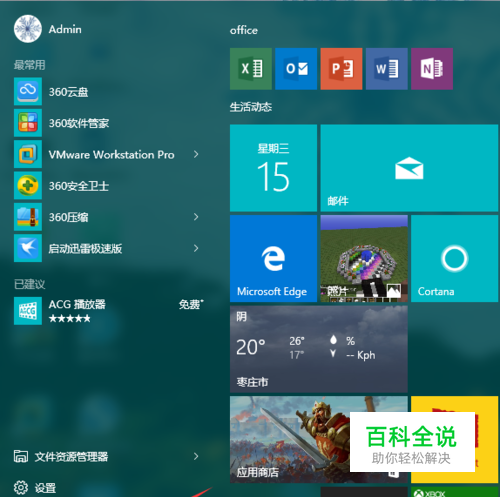Click the 360安全卫士 text label
The height and width of the screenshot is (497, 500).
click(79, 186)
